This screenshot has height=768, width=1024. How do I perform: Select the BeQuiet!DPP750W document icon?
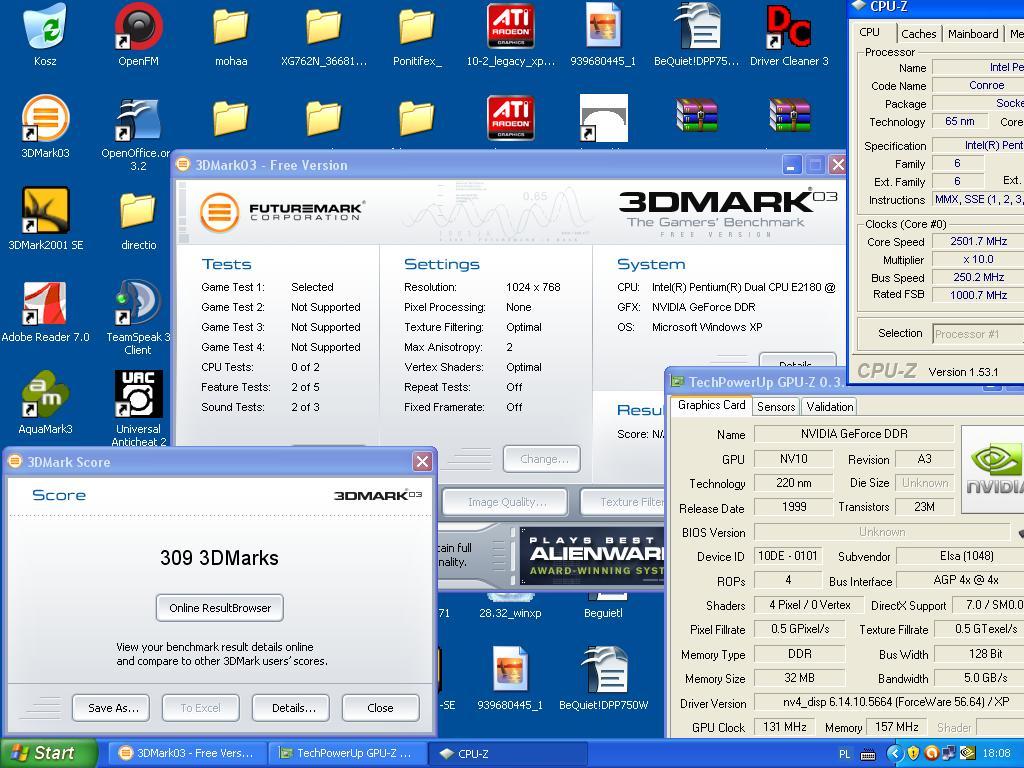point(603,679)
